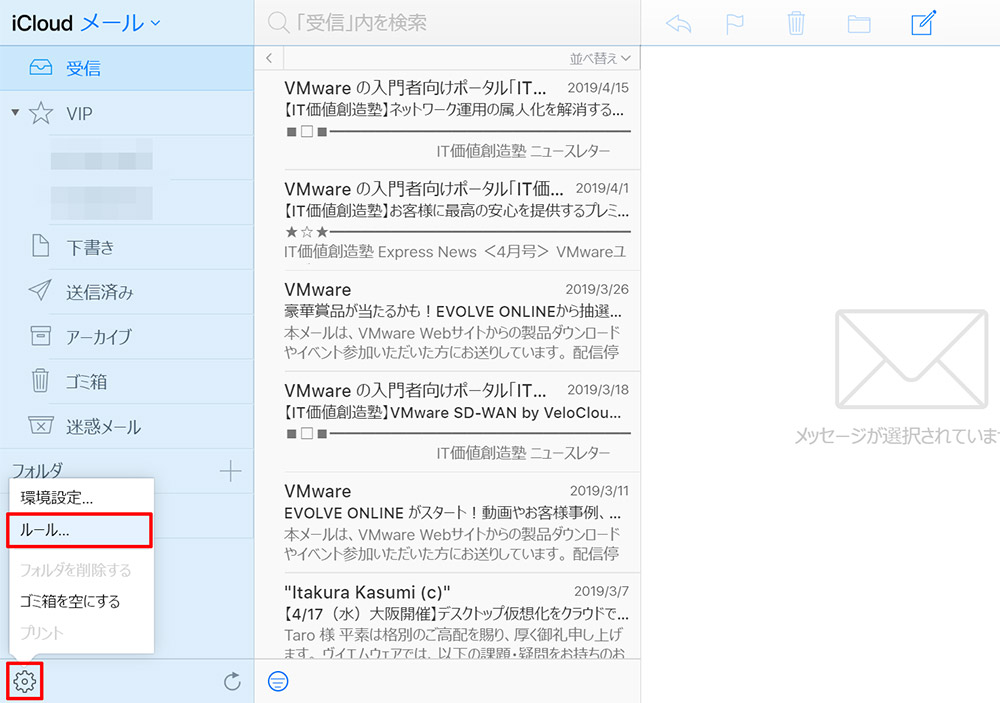This screenshot has height=703, width=1000.
Task: Choose フォルダを削除する menu item
Action: click(81, 570)
